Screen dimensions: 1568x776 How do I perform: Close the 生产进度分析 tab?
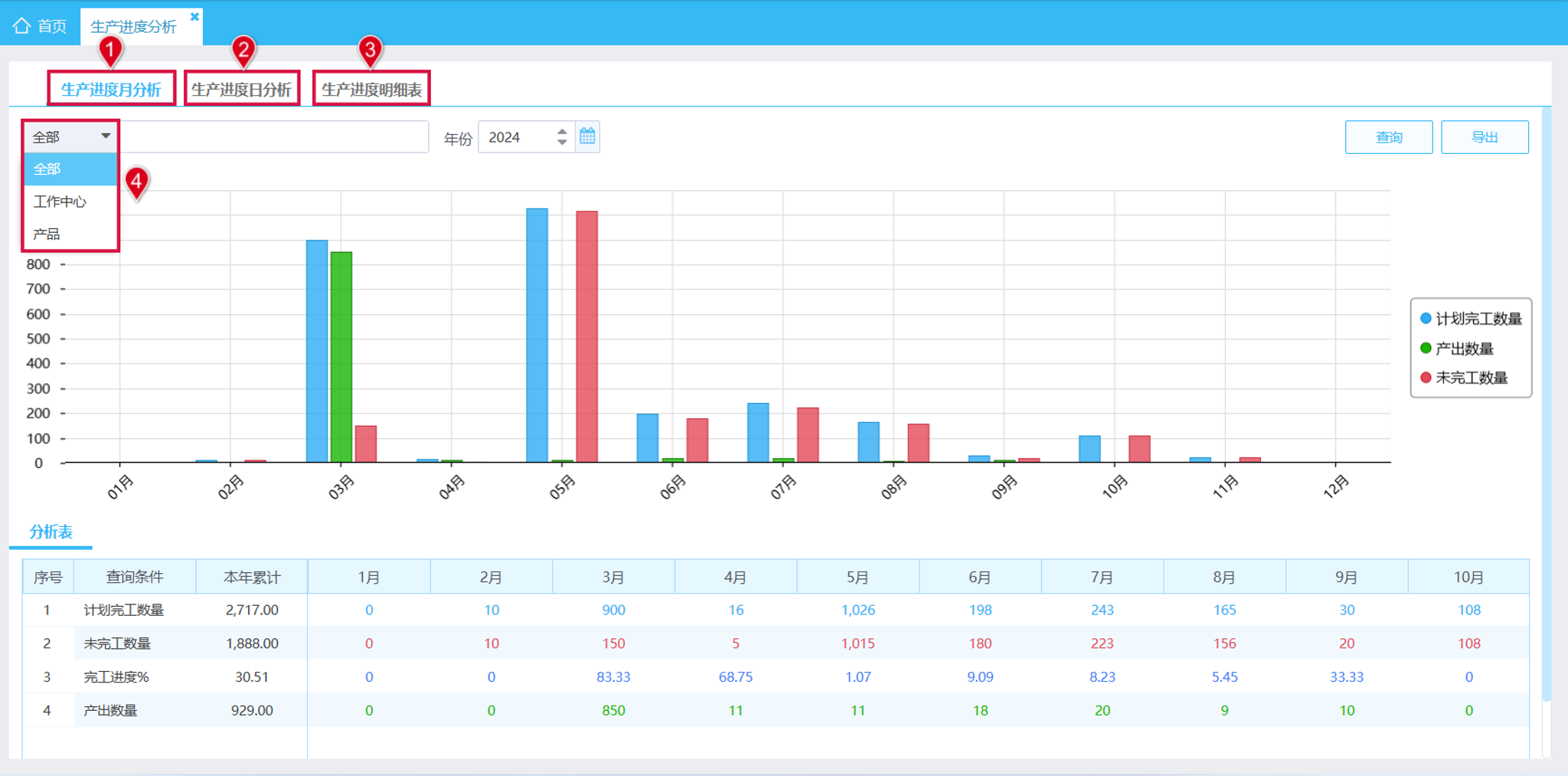pos(194,16)
